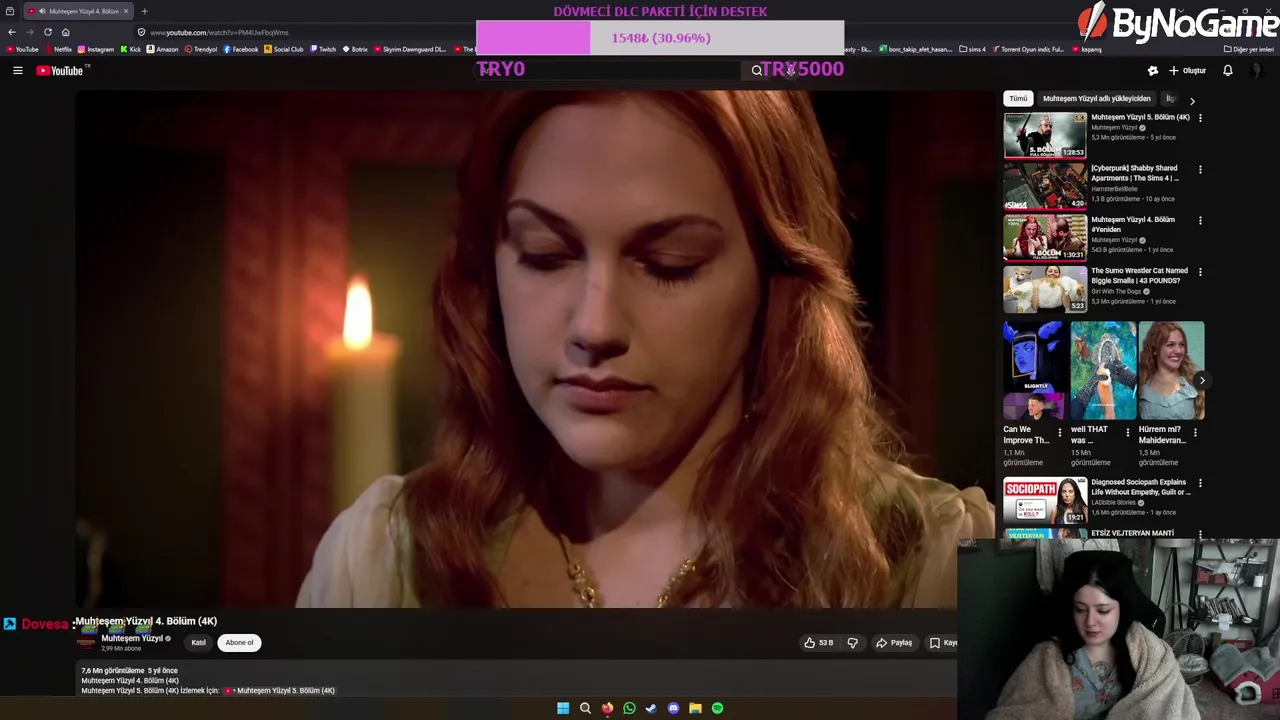Open the notifications bell
The width and height of the screenshot is (1280, 720).
pyautogui.click(x=1227, y=70)
